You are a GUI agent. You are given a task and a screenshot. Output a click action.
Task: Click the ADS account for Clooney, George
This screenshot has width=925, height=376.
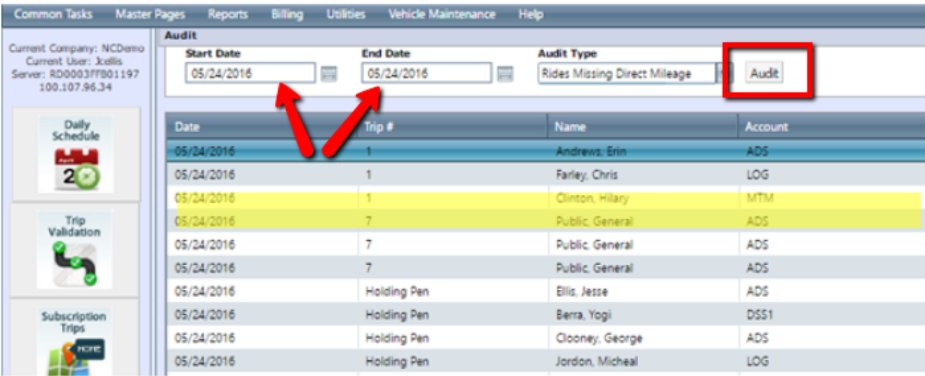pyautogui.click(x=757, y=338)
